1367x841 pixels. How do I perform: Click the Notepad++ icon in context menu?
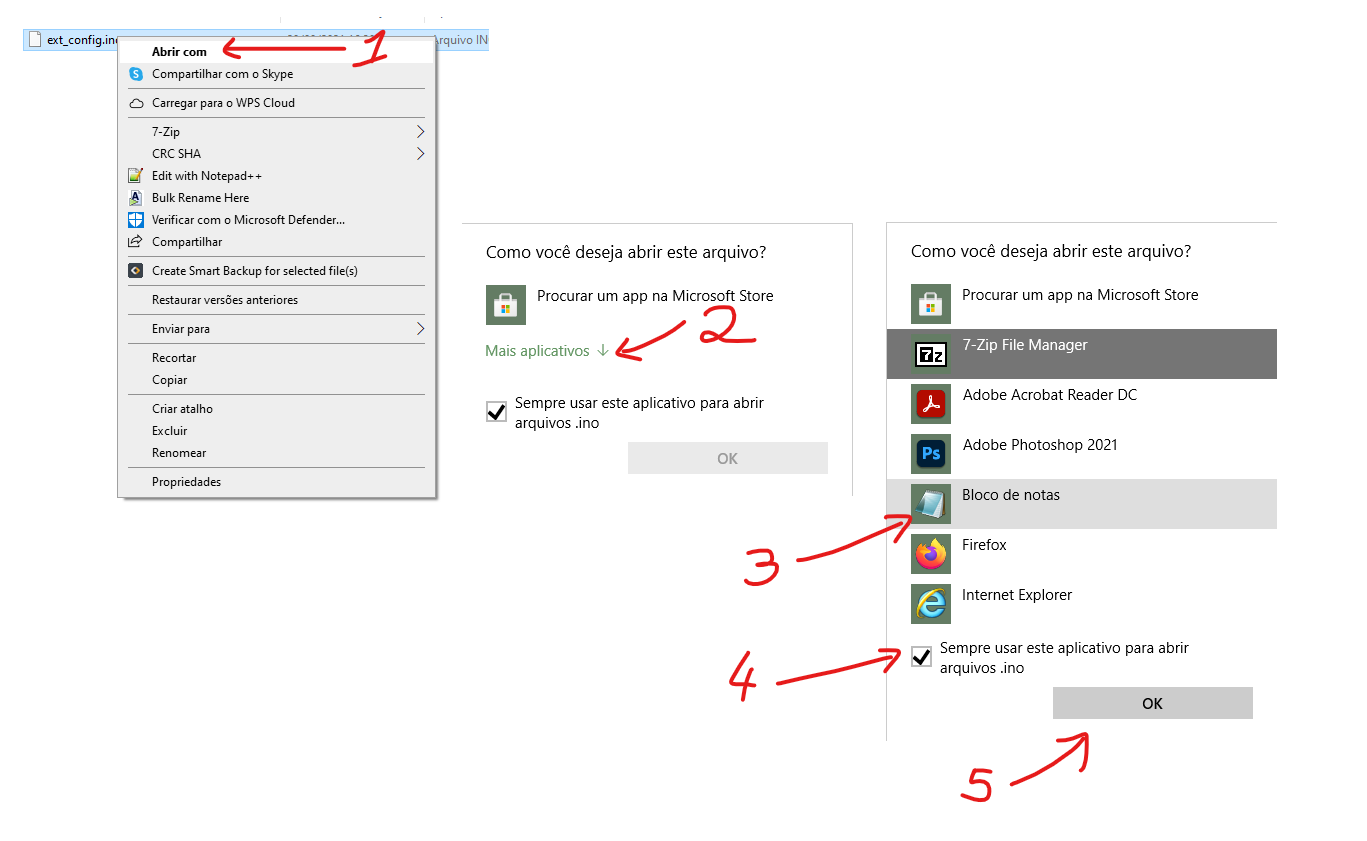136,176
